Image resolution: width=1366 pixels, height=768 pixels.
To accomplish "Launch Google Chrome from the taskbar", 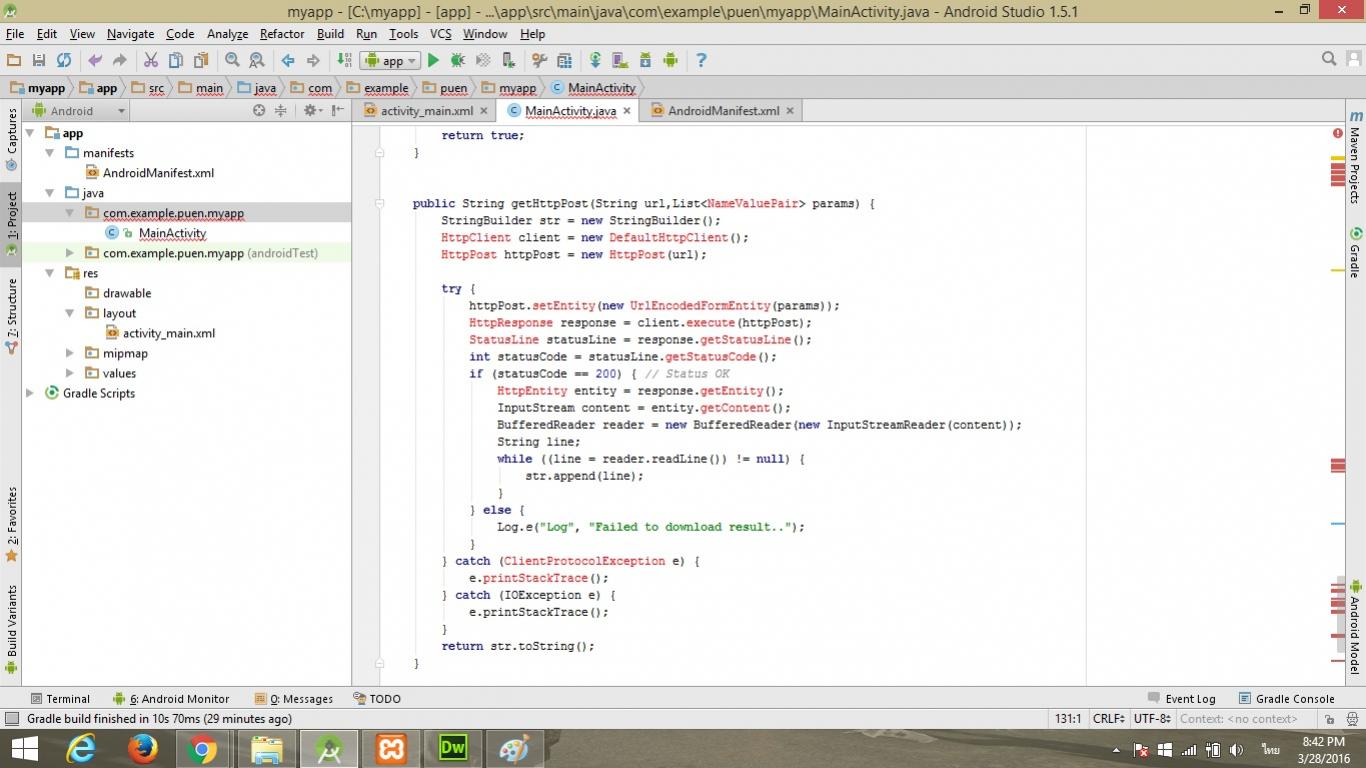I will point(202,749).
